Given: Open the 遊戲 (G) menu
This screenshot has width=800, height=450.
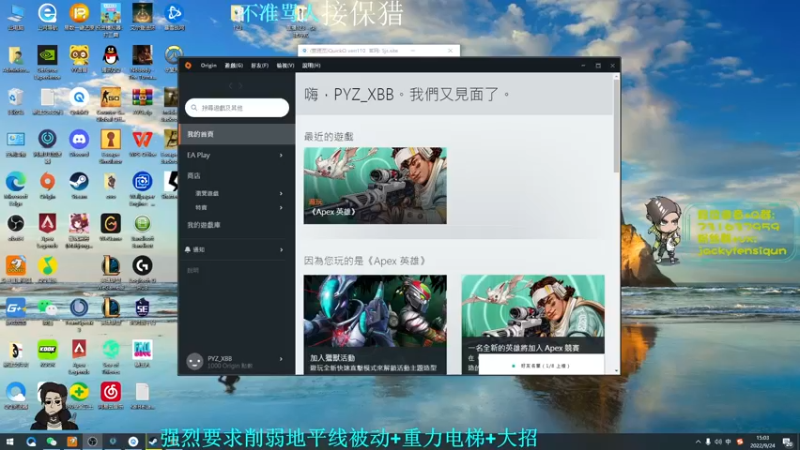Looking at the screenshot, I should click(x=234, y=65).
